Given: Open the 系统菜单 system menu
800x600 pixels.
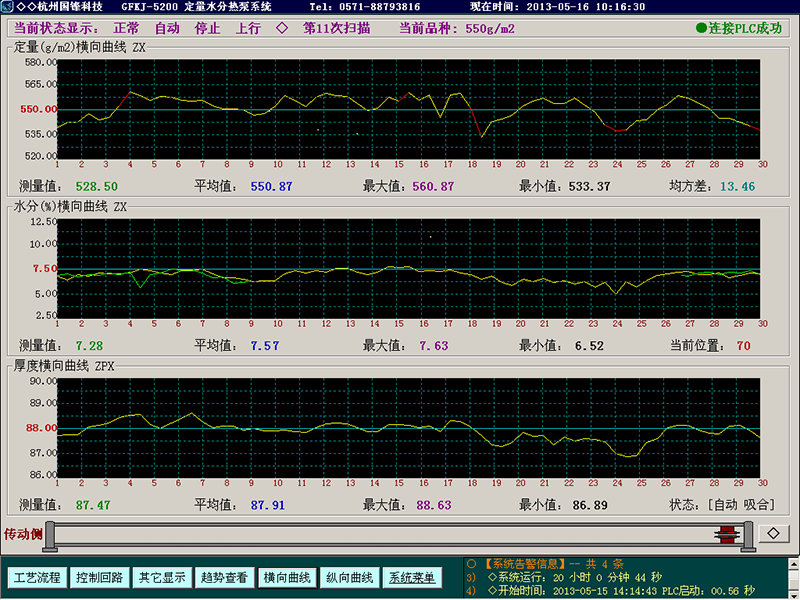Looking at the screenshot, I should [412, 578].
